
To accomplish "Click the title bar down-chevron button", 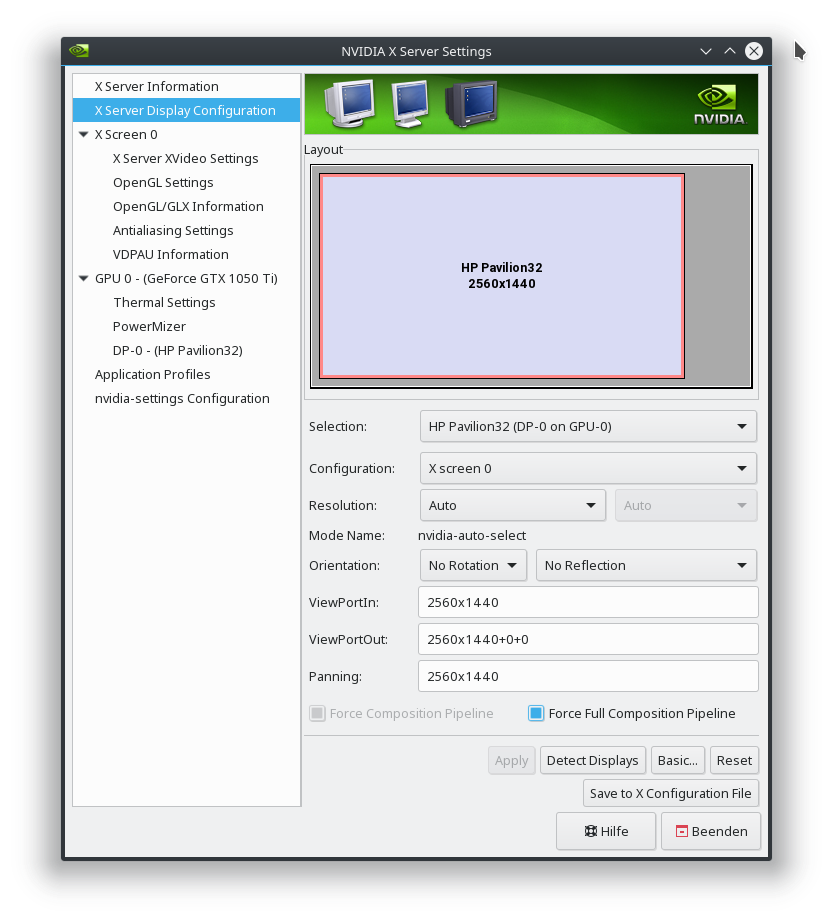I will coord(705,51).
